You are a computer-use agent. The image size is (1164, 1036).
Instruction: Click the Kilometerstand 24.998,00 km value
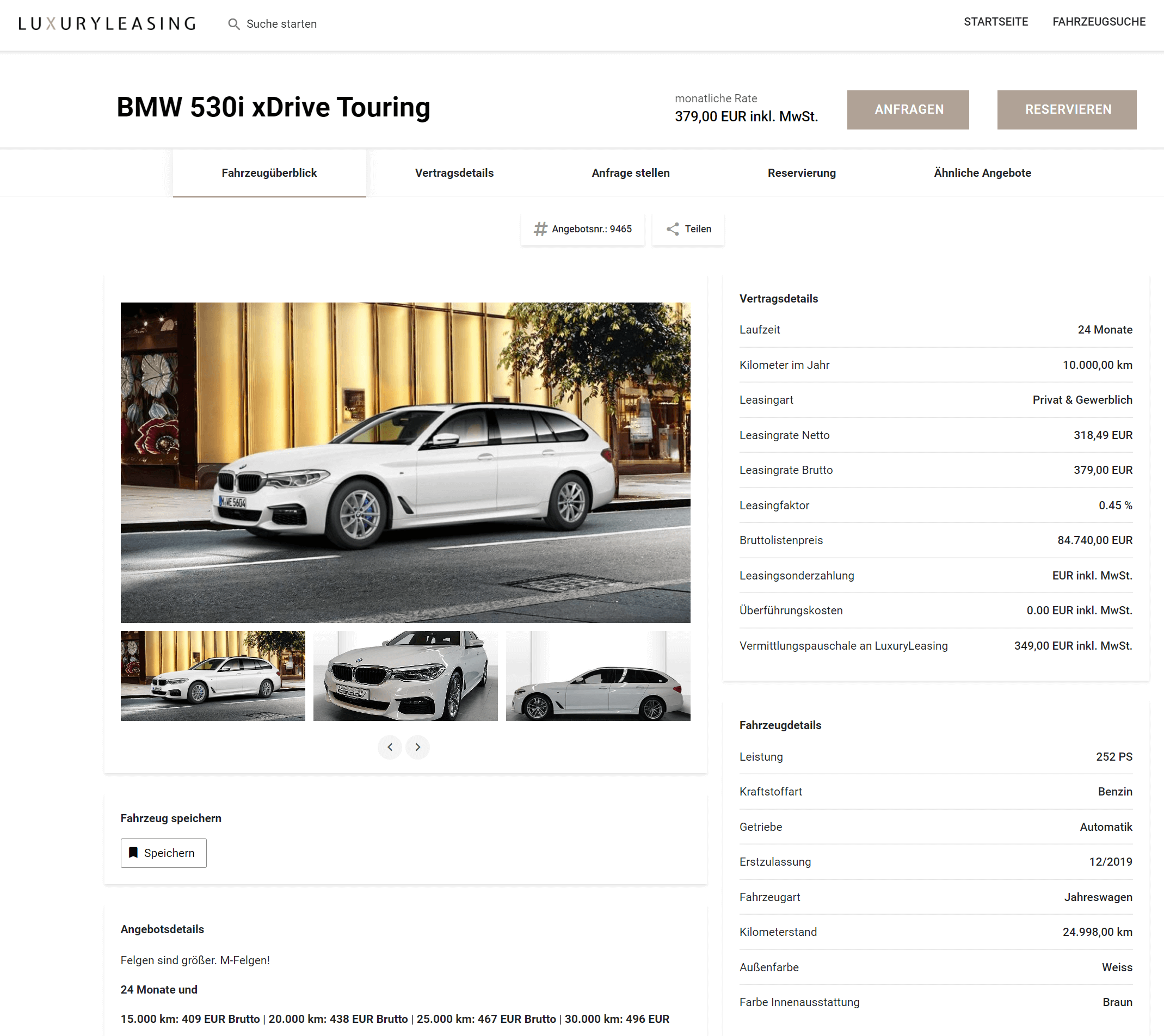tap(1098, 932)
